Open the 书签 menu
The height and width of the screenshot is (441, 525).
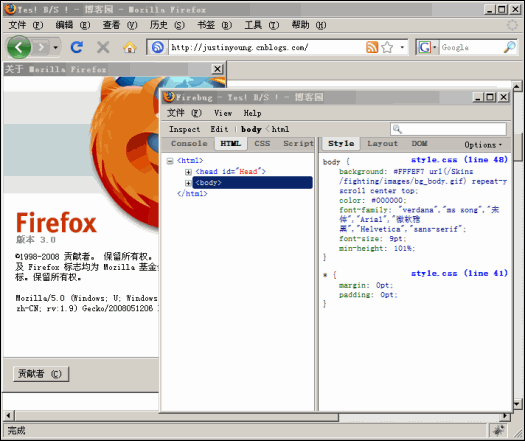[214, 25]
